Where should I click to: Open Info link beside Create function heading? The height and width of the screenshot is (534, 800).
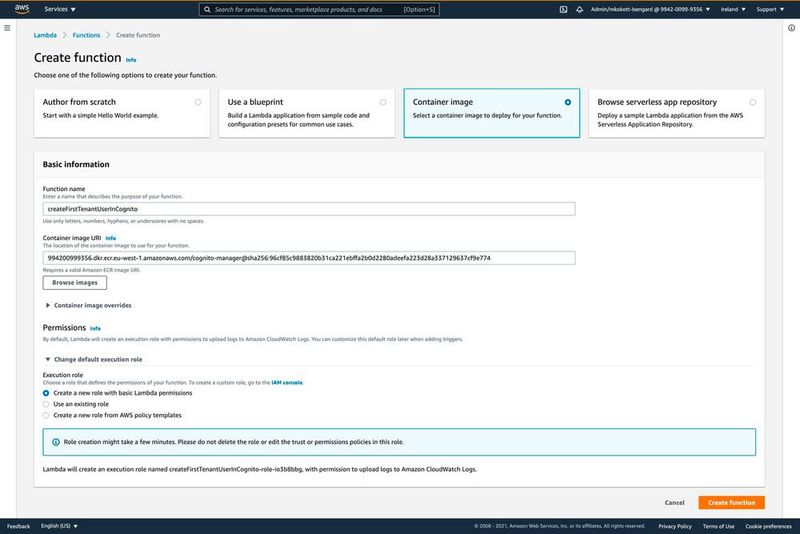[131, 60]
